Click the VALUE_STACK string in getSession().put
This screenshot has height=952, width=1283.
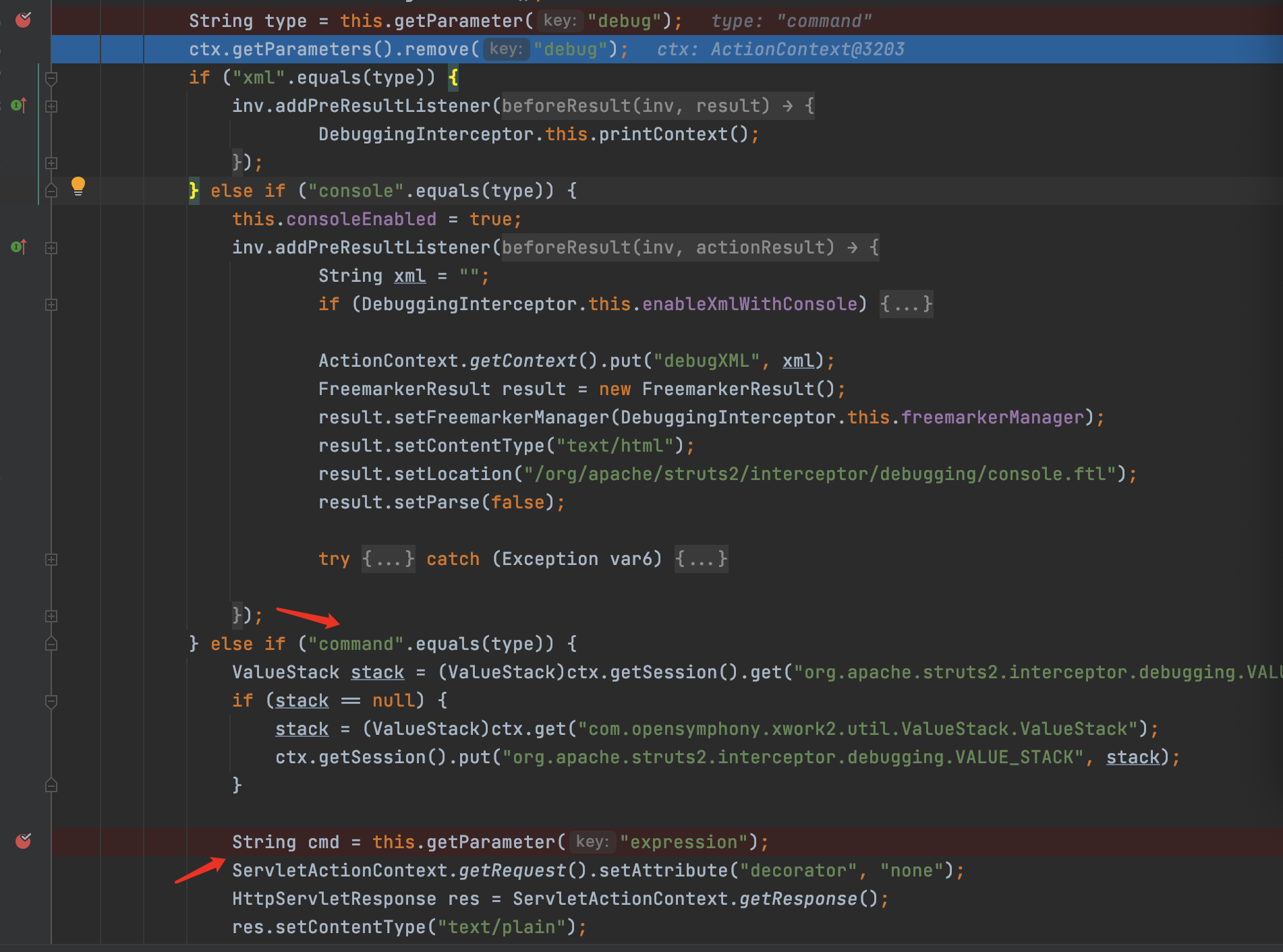[x=793, y=757]
